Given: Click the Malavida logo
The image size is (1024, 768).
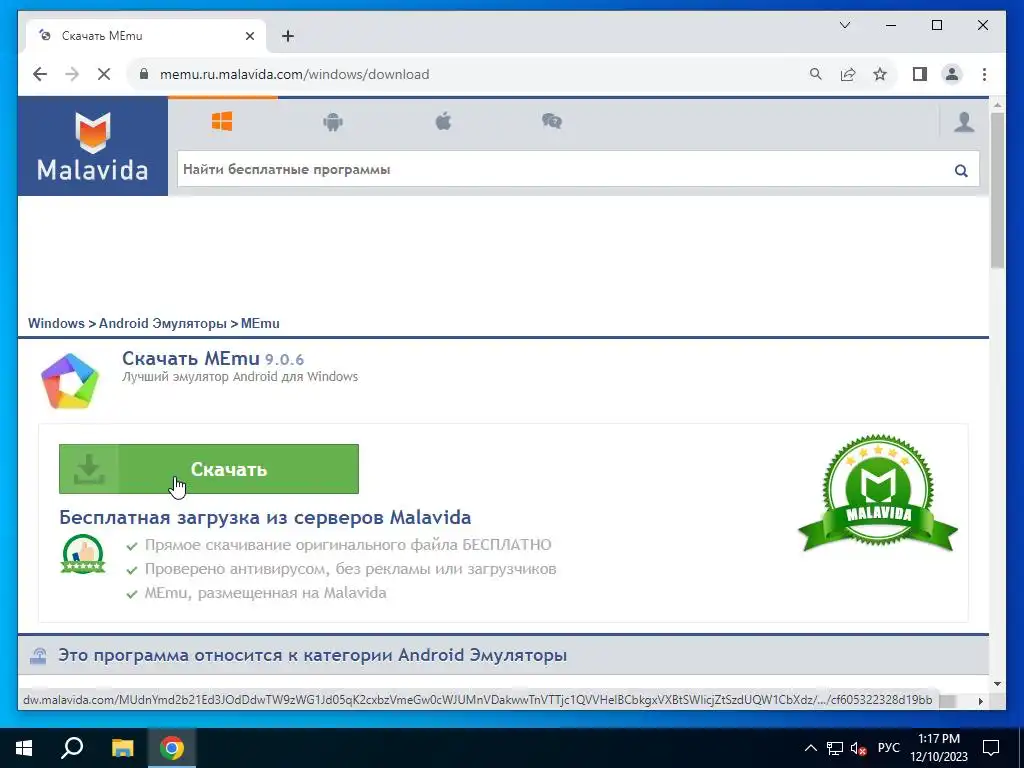Looking at the screenshot, I should coord(93,146).
